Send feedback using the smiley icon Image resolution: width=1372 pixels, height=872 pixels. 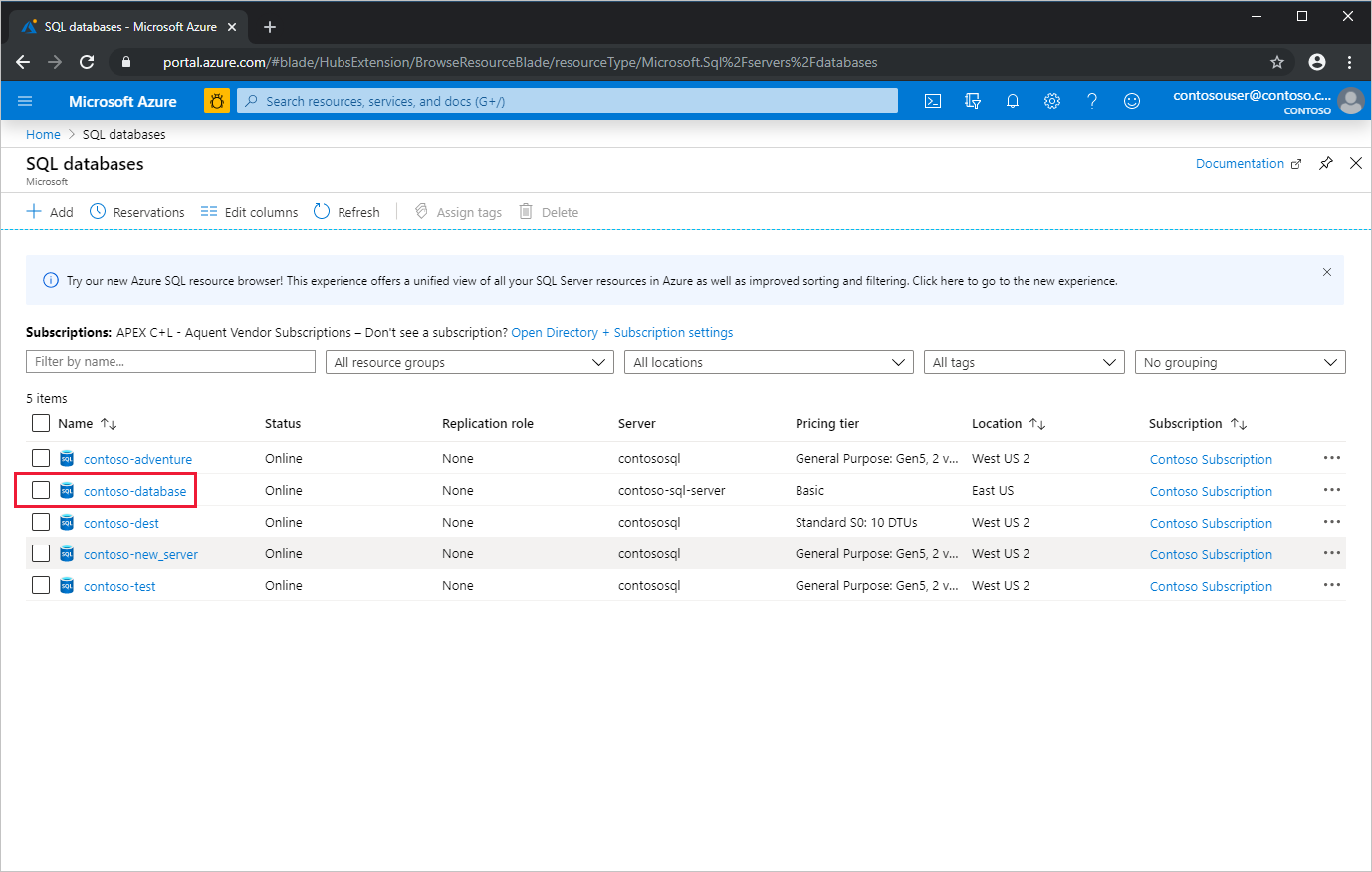(x=1132, y=100)
